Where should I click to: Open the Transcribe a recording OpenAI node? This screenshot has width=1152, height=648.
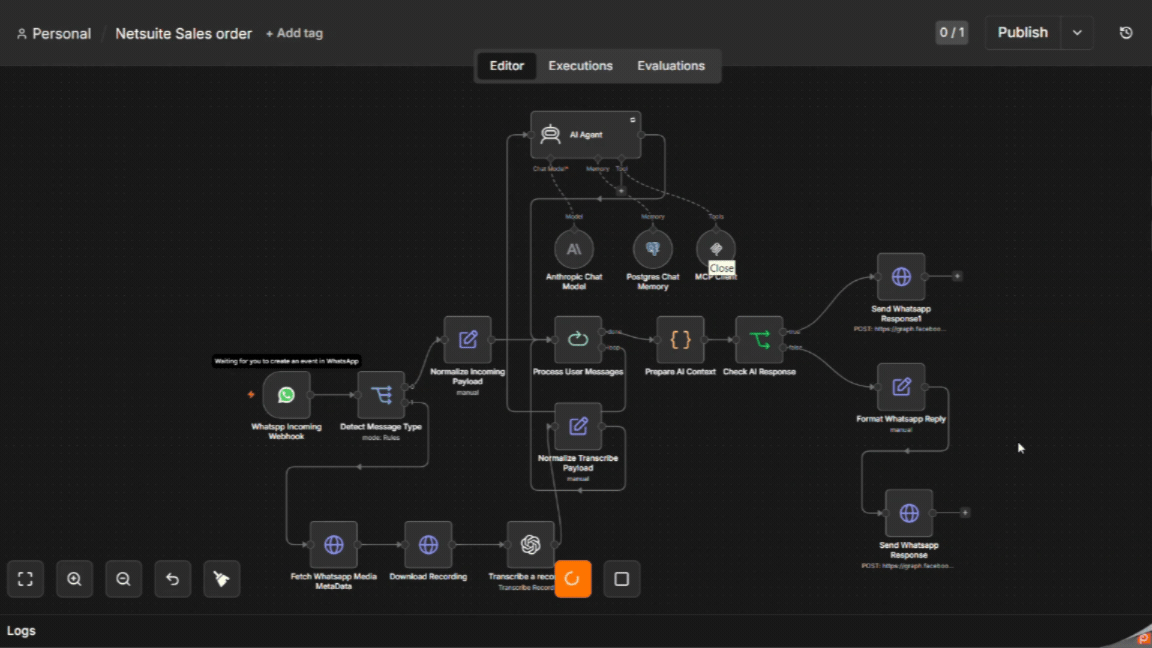(x=530, y=544)
